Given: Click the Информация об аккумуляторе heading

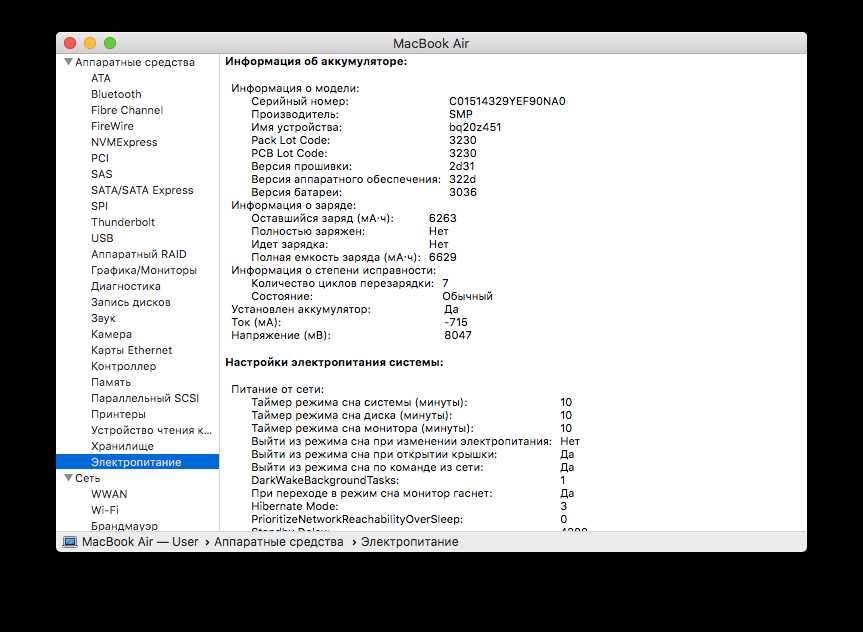Looking at the screenshot, I should click(x=316, y=62).
